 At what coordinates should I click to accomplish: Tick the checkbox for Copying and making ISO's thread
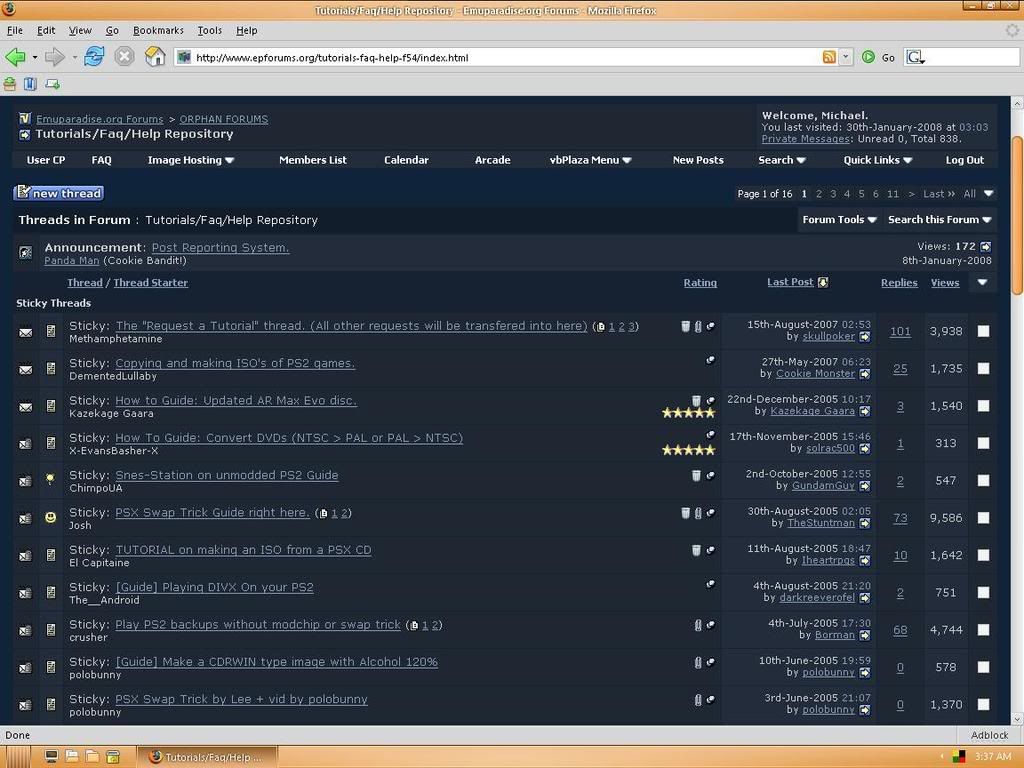[983, 368]
